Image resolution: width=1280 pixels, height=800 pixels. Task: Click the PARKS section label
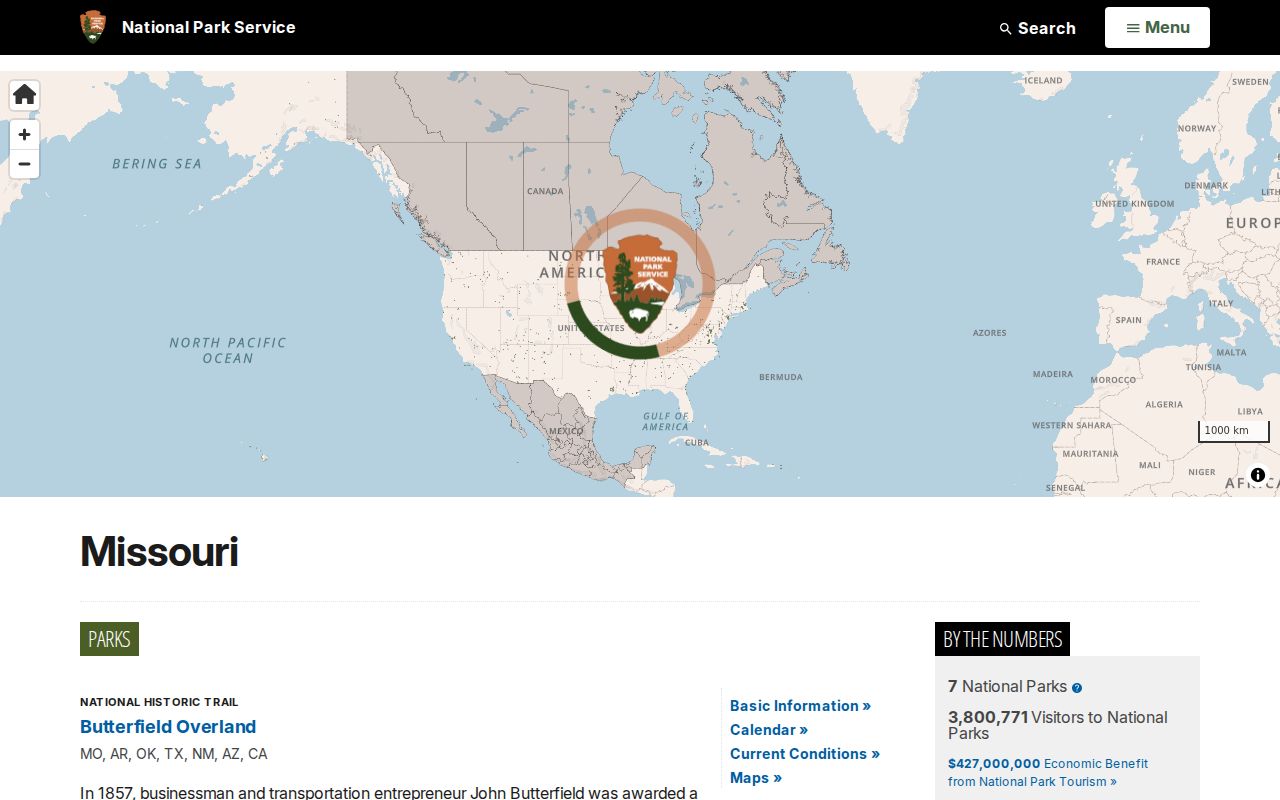(x=109, y=639)
